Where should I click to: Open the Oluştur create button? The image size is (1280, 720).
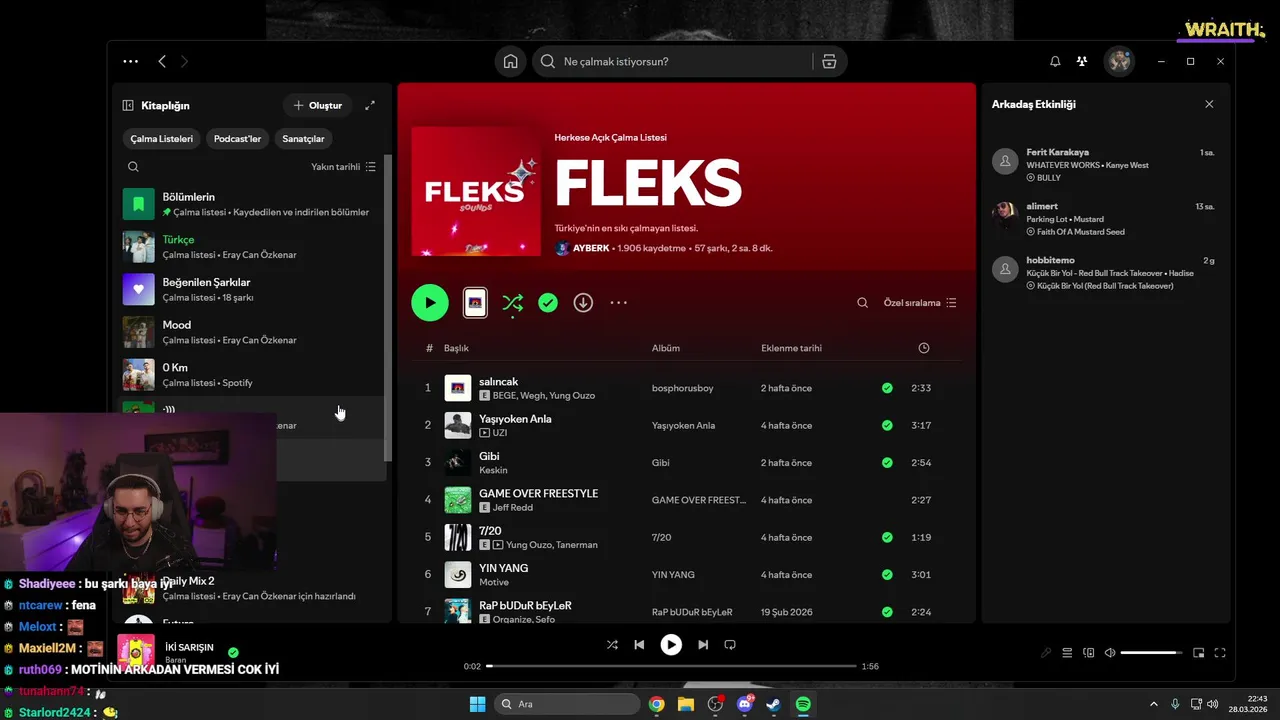click(x=318, y=105)
